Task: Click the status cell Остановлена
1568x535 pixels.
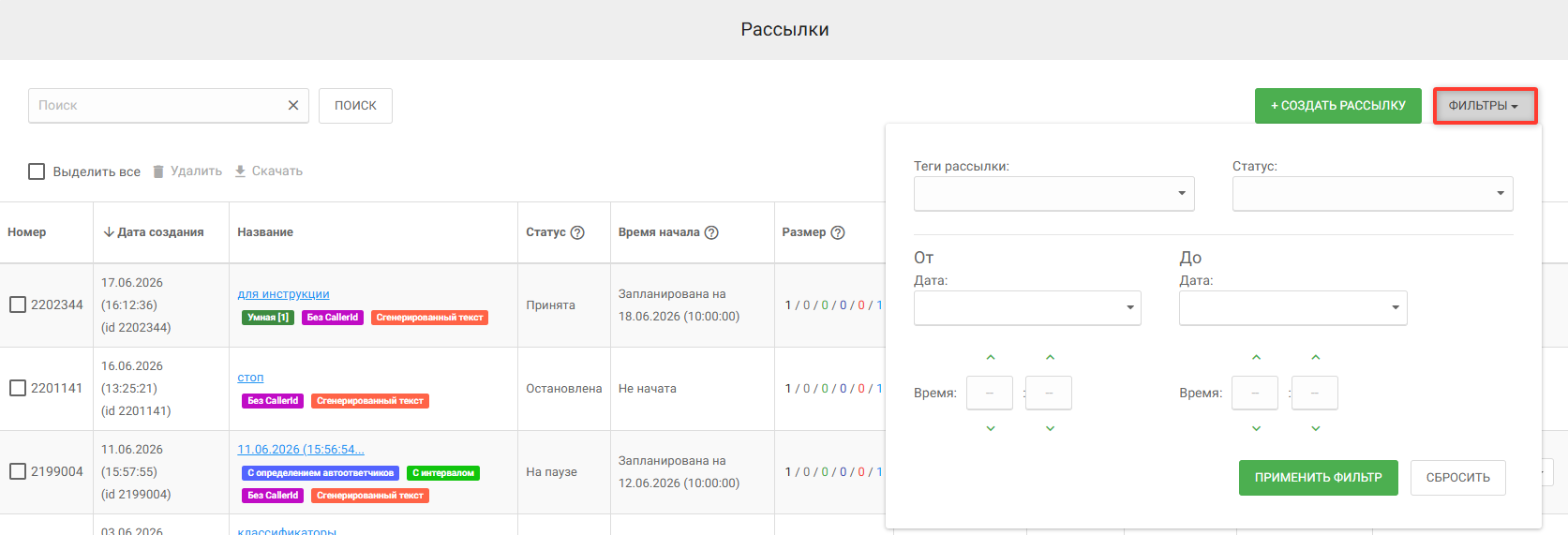Action: point(563,388)
